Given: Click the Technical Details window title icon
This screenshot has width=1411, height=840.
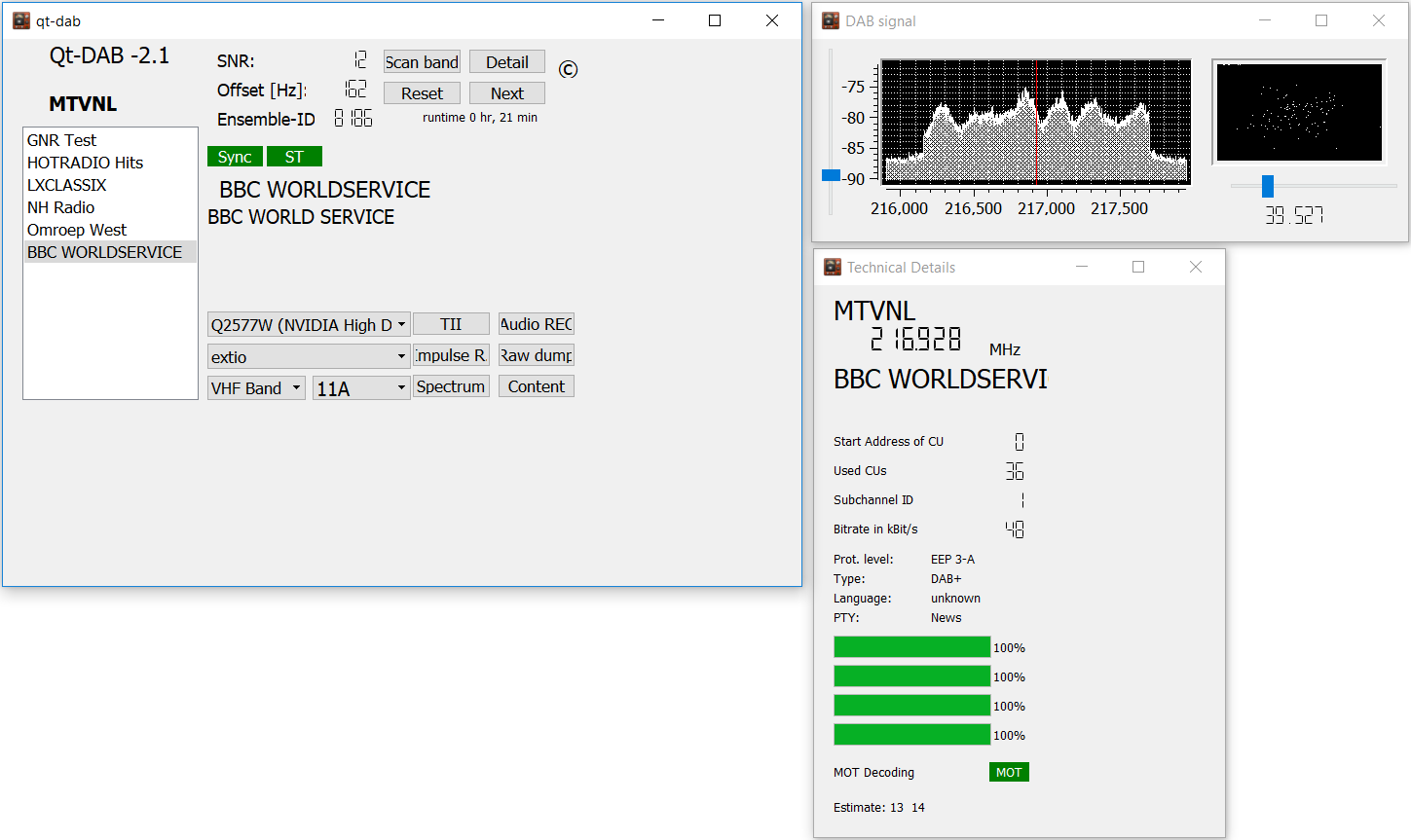Looking at the screenshot, I should click(x=833, y=267).
